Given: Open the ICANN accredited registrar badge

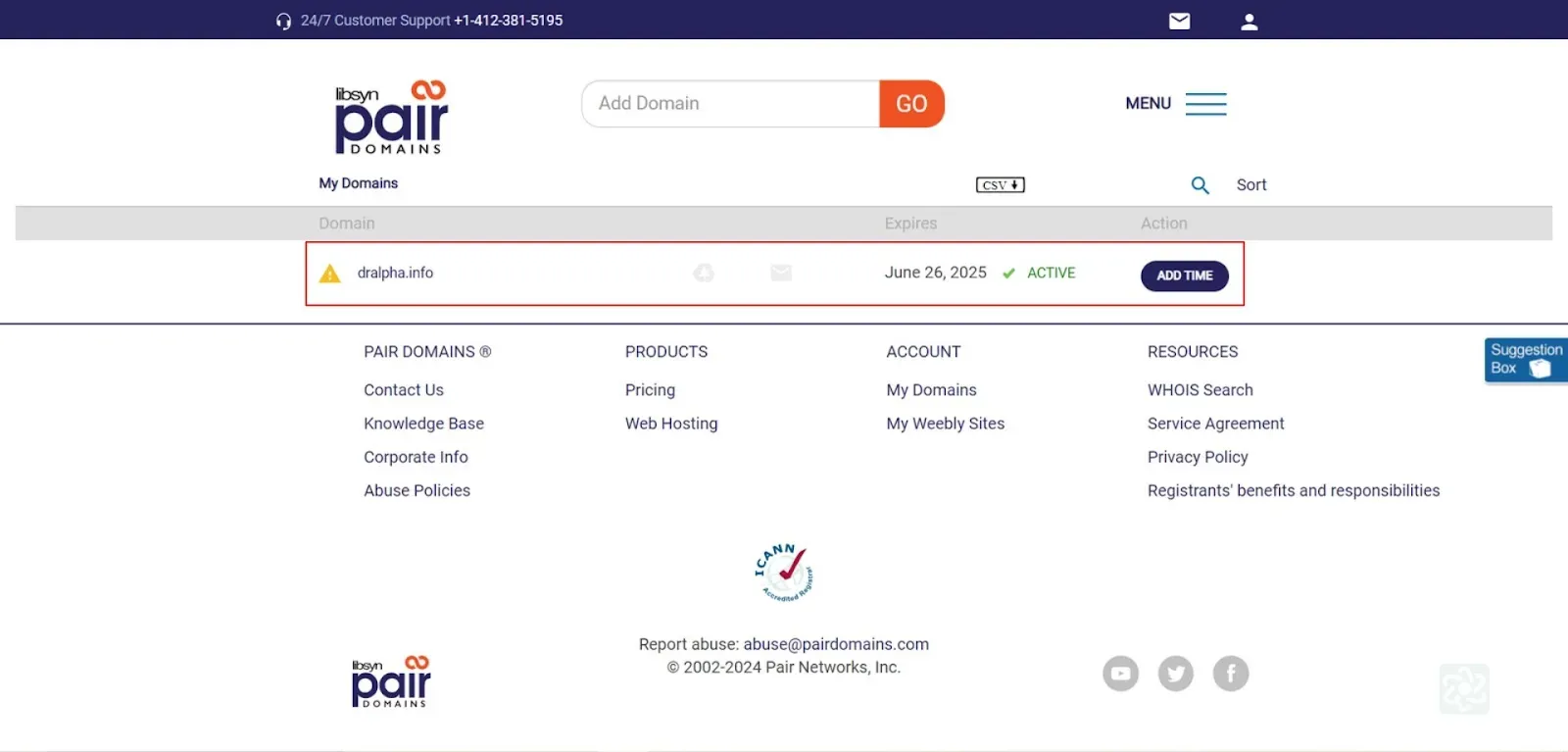Looking at the screenshot, I should pos(784,573).
